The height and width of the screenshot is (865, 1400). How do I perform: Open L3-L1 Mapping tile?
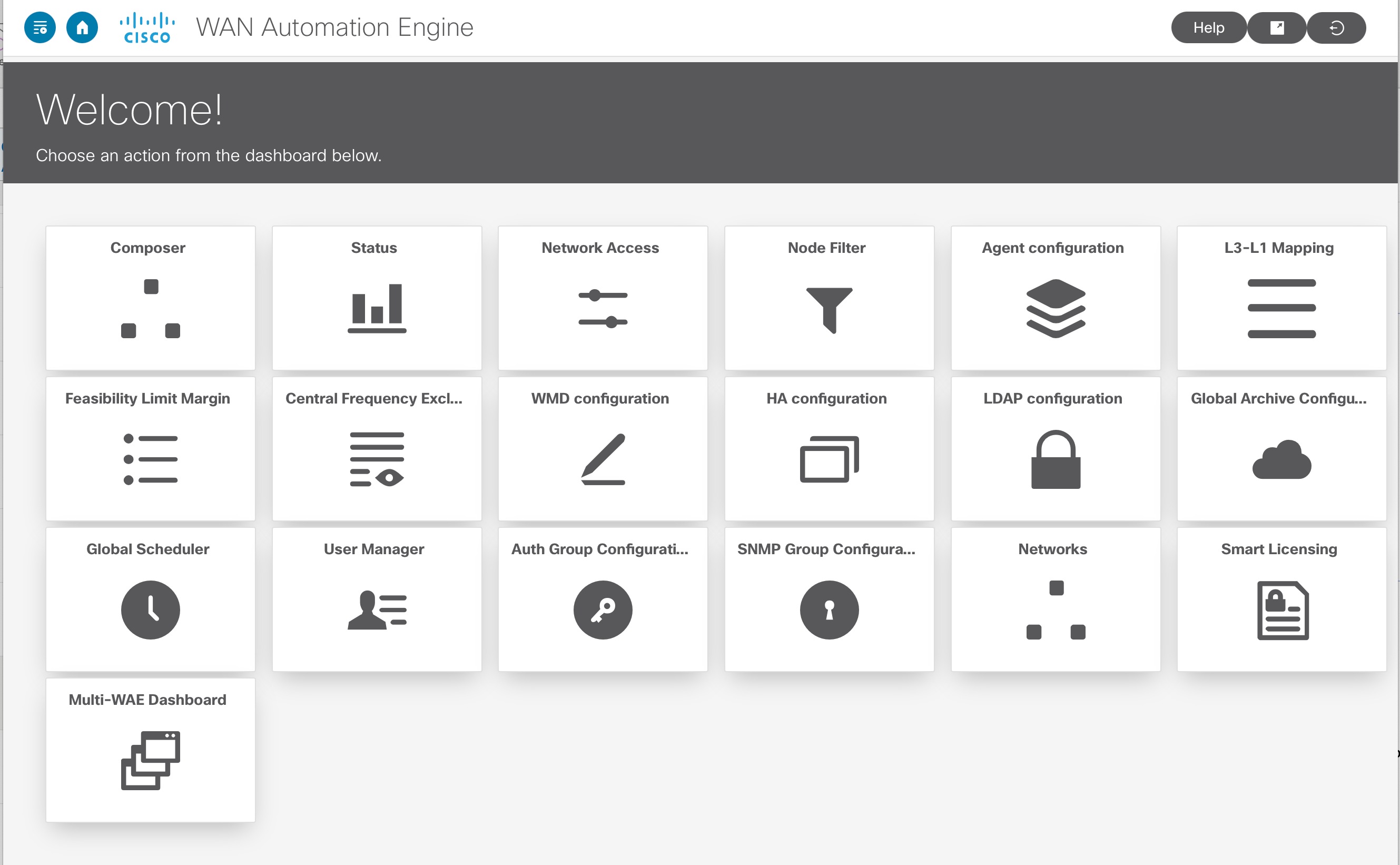pyautogui.click(x=1281, y=298)
